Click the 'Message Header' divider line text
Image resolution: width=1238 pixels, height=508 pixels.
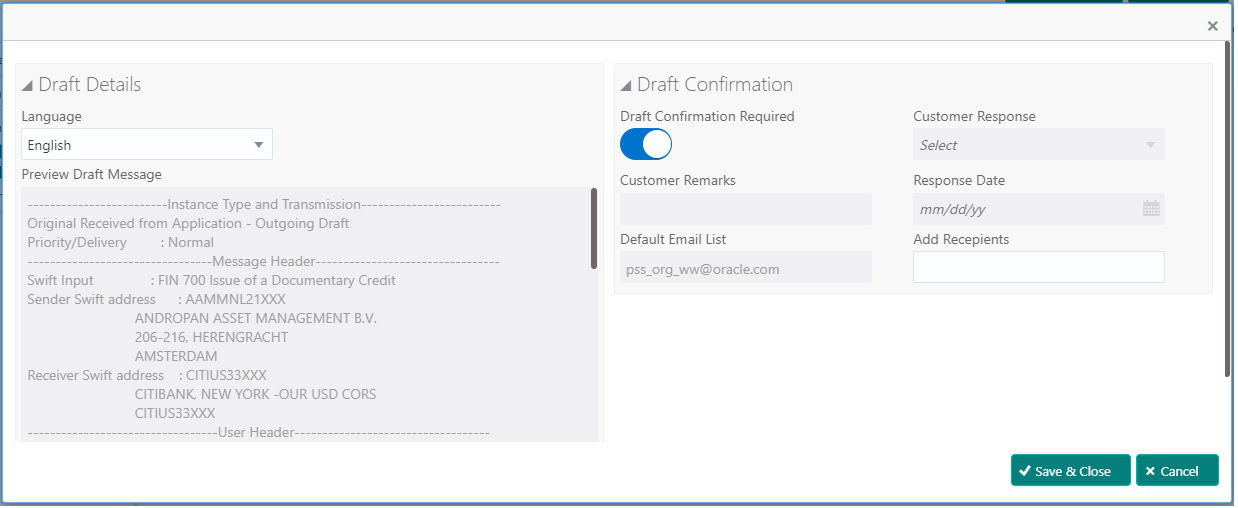click(263, 261)
